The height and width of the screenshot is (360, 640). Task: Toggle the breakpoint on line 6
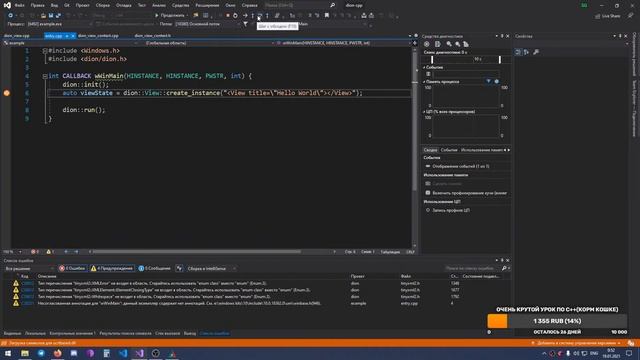(x=7, y=93)
